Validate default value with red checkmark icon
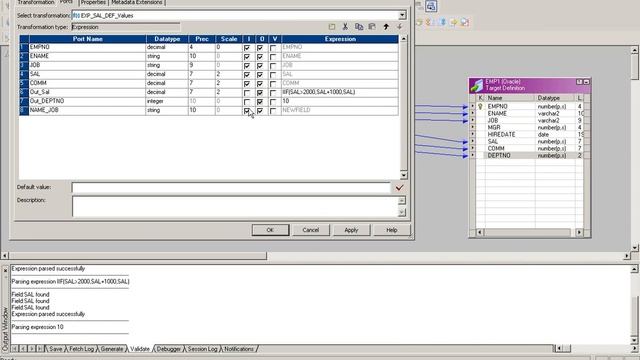This screenshot has width=640, height=360. point(399,188)
